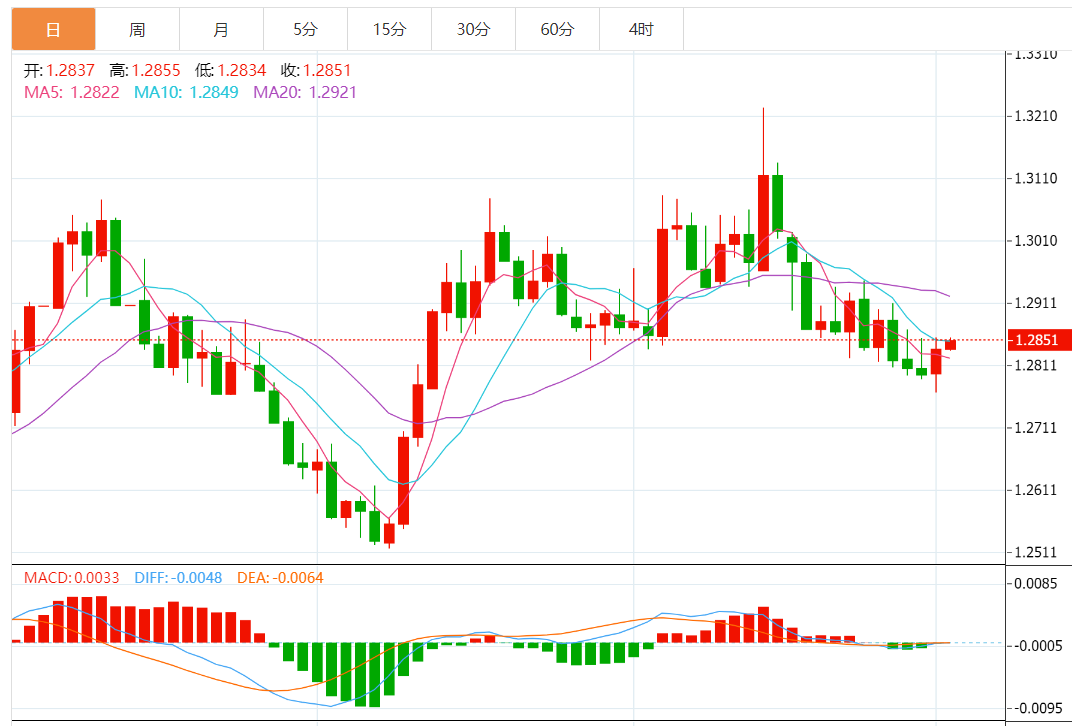1072x726 pixels.
Task: Open the 15分 timeframe tab
Action: [x=390, y=29]
